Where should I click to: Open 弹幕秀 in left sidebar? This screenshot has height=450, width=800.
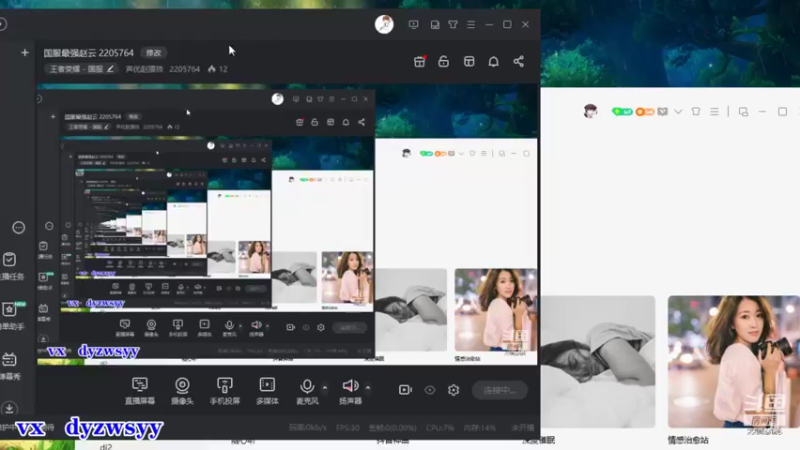coord(10,366)
